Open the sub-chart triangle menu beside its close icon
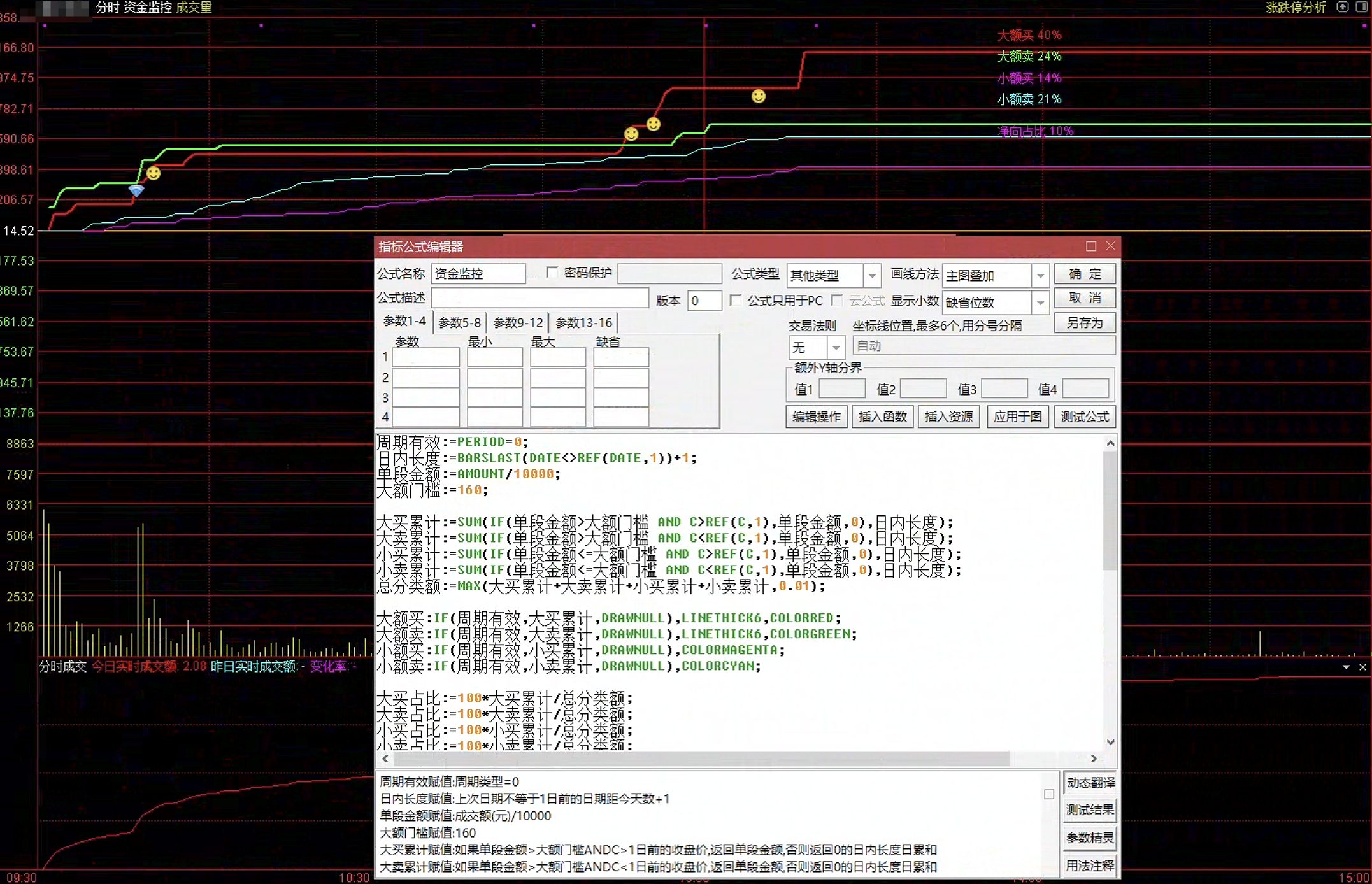The width and height of the screenshot is (1372, 884). coord(1346,667)
